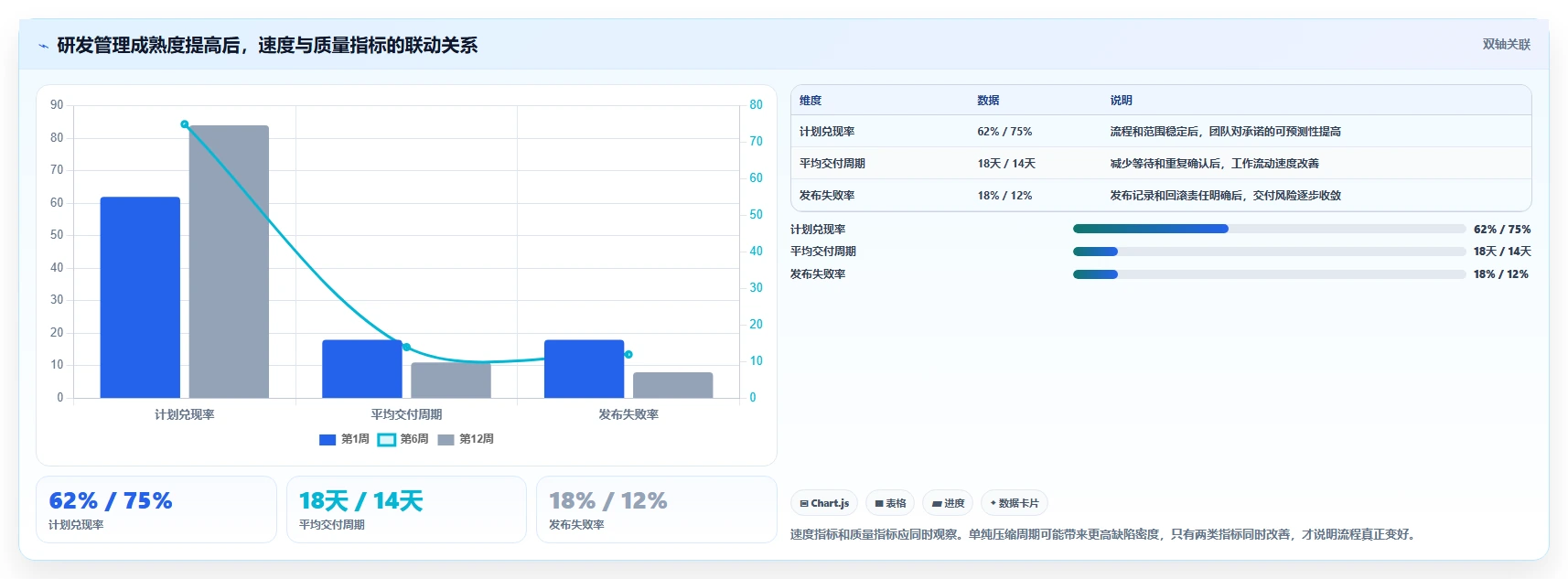The image size is (1568, 579).
Task: Click the 18% / 12% value beside its progress bar
Action: point(1501,274)
